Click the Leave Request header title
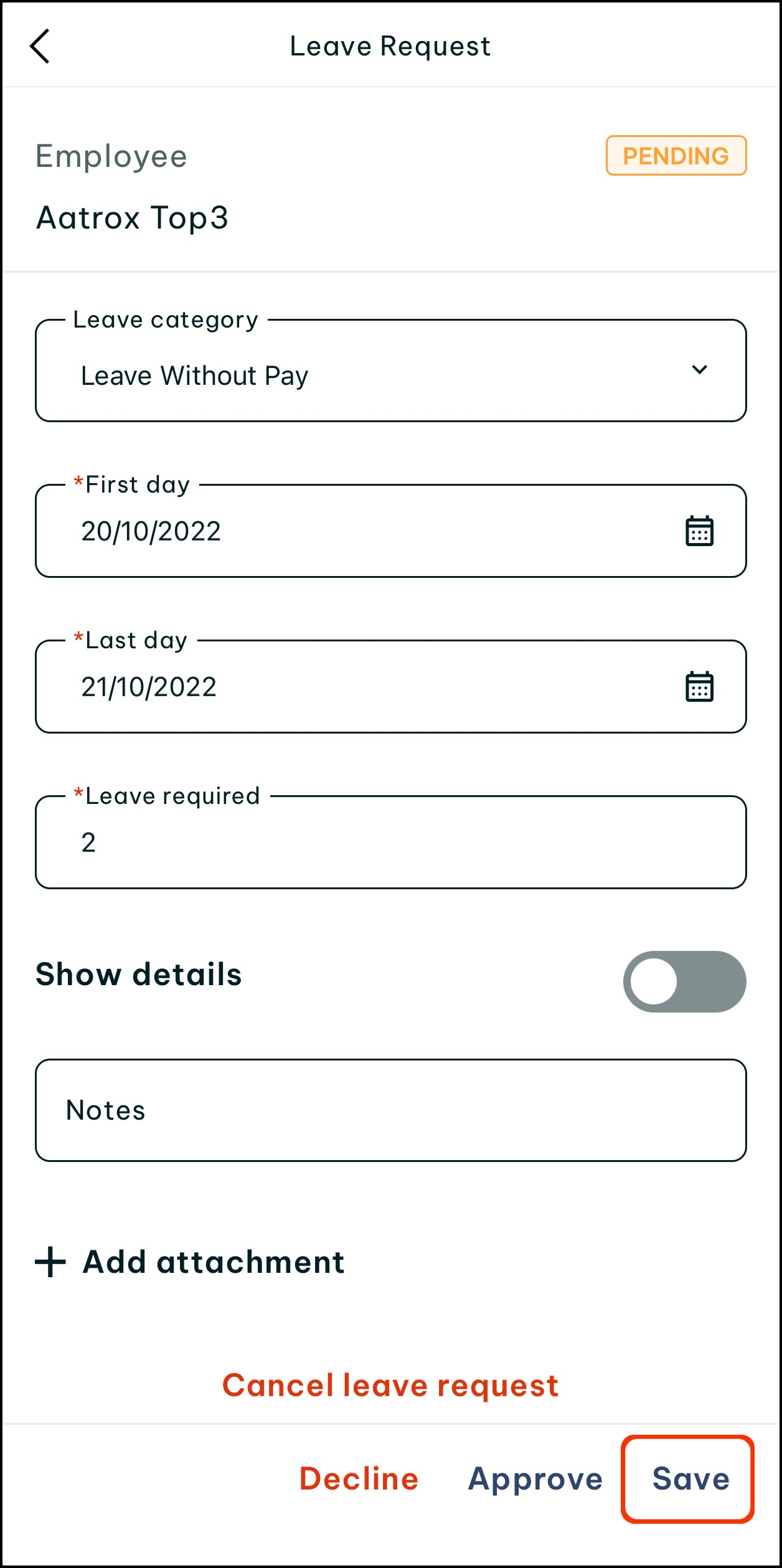 point(390,47)
